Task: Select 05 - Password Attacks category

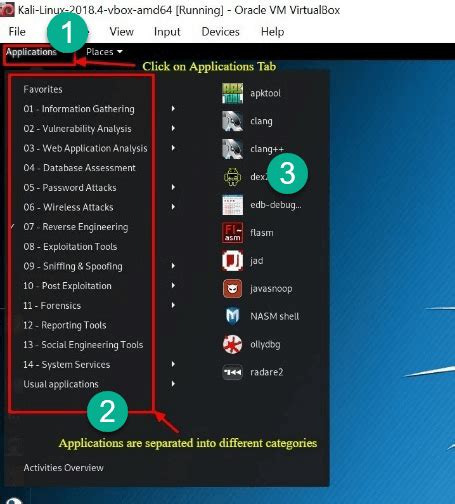Action: 70,188
